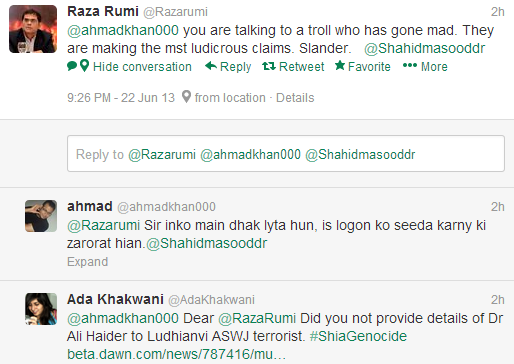This screenshot has height=364, width=514.
Task: Open the Ada Khakwani name link
Action: [x=115, y=299]
